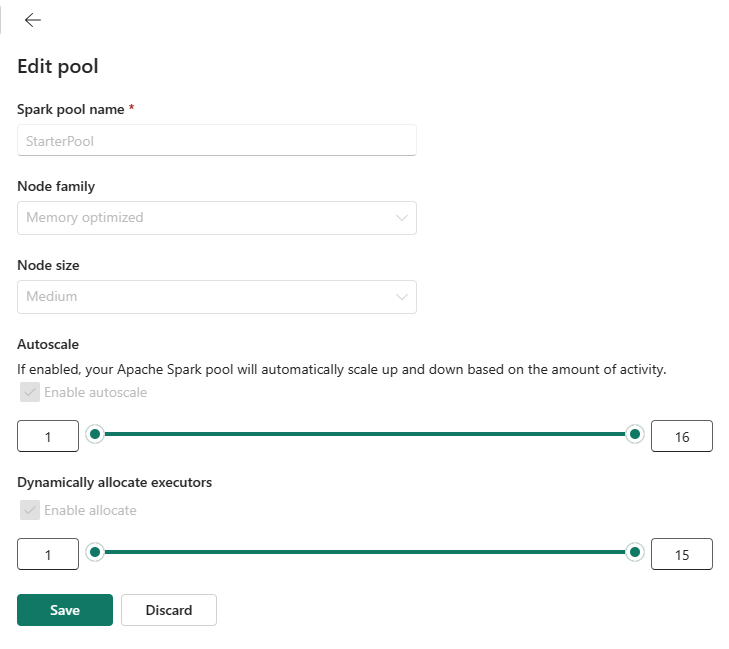
Task: Click the executors maximum value box showing 15
Action: pyautogui.click(x=682, y=554)
